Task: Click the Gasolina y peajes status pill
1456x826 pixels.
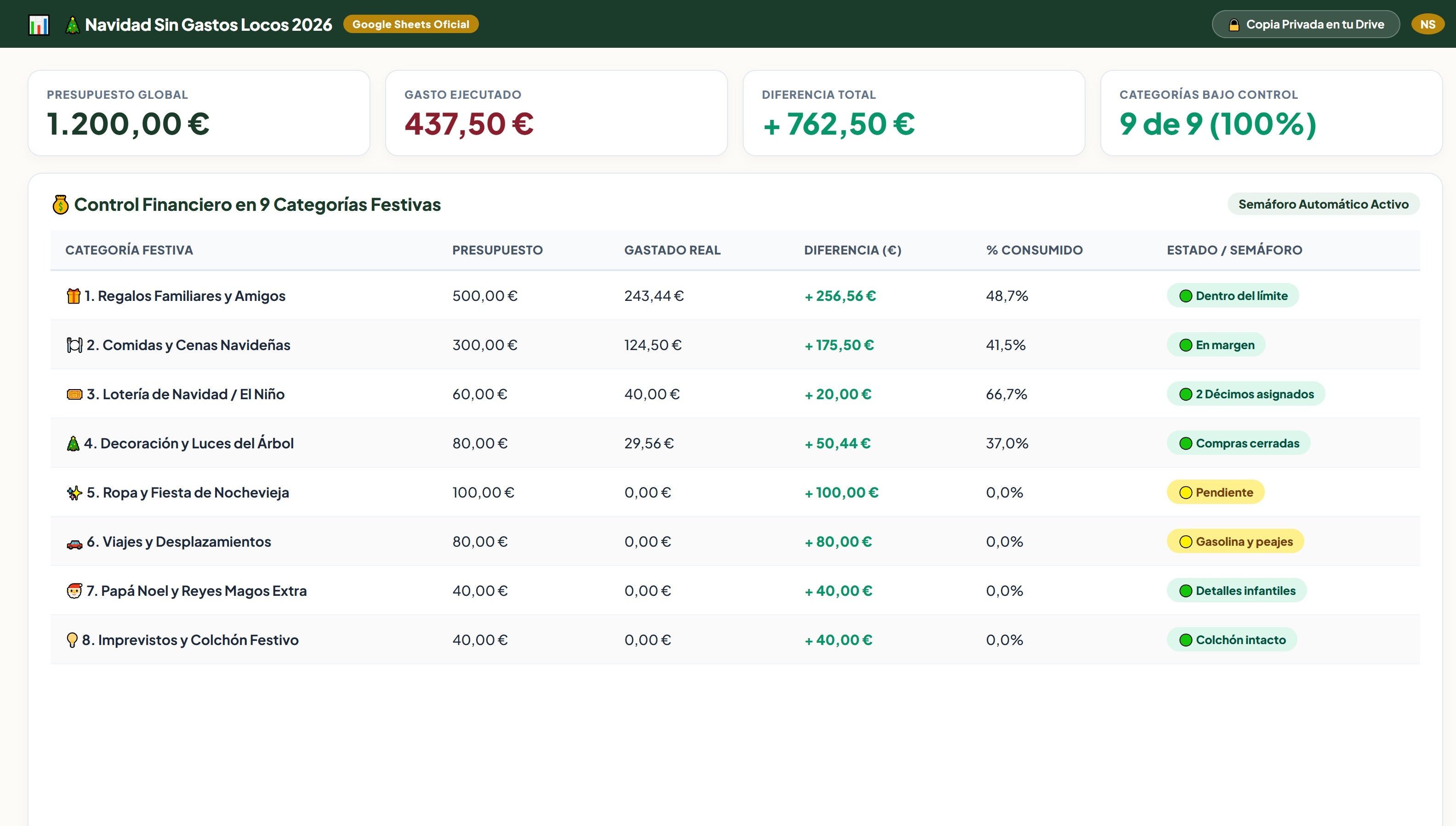Action: (x=1235, y=541)
